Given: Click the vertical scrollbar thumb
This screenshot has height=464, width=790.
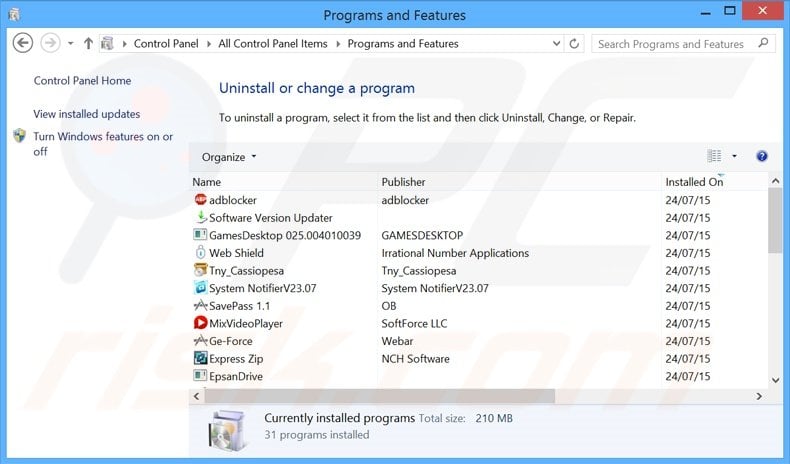Looking at the screenshot, I should [x=775, y=220].
